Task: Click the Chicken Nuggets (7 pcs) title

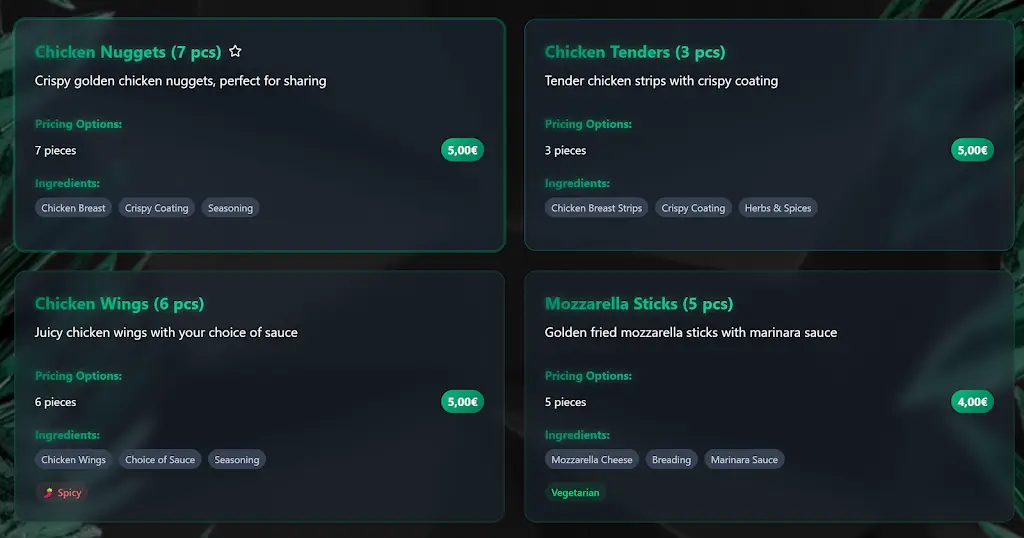Action: click(x=128, y=52)
